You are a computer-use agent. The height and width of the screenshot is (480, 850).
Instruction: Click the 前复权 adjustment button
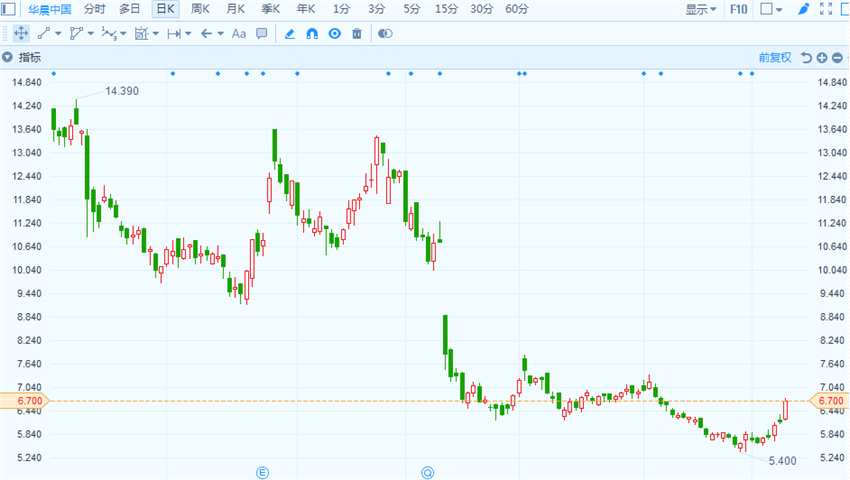click(775, 57)
